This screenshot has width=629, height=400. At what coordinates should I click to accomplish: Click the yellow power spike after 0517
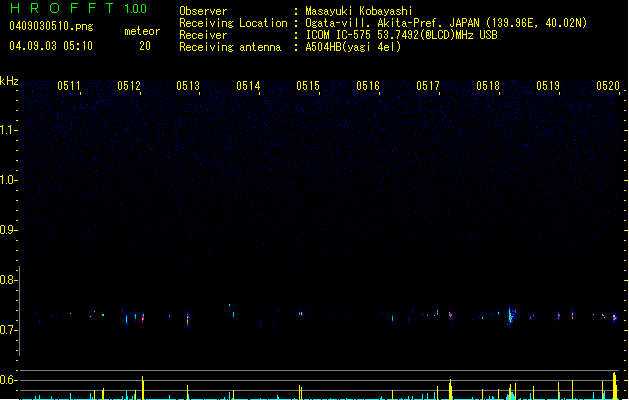pos(450,389)
